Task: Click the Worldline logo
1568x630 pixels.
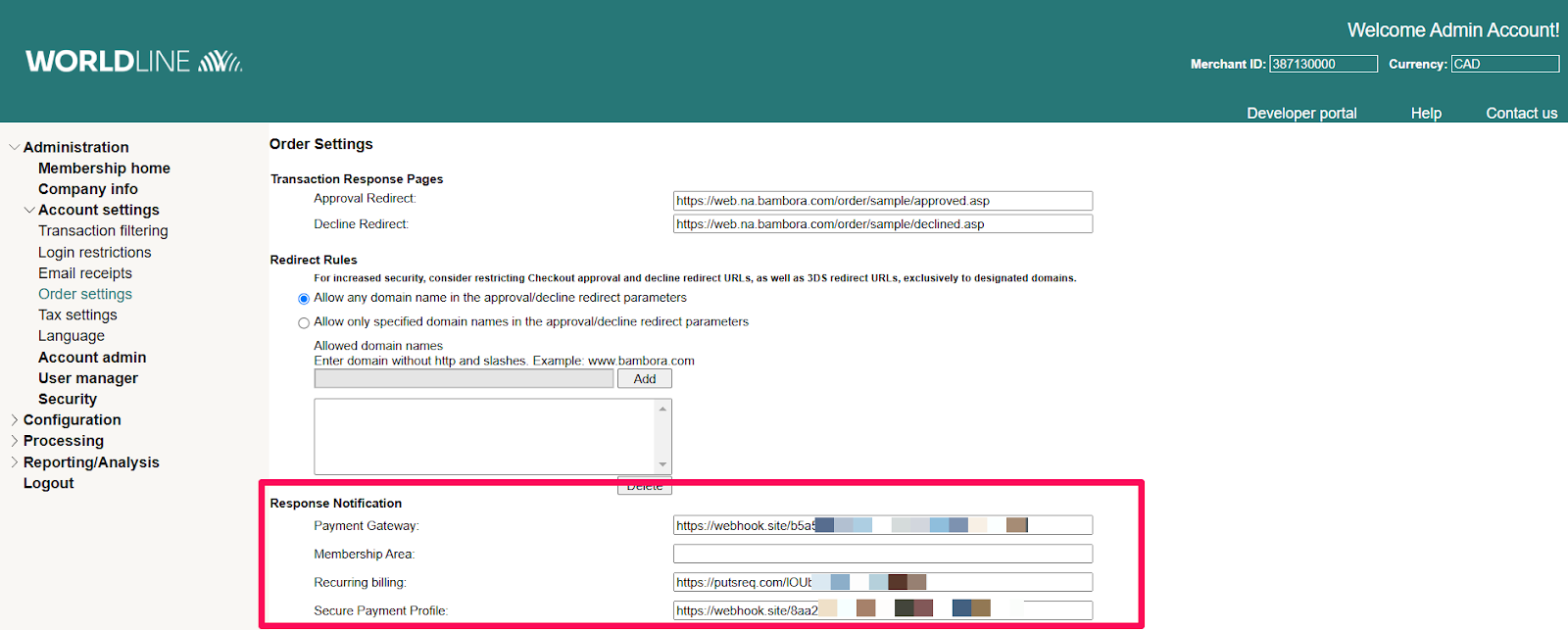Action: click(134, 61)
